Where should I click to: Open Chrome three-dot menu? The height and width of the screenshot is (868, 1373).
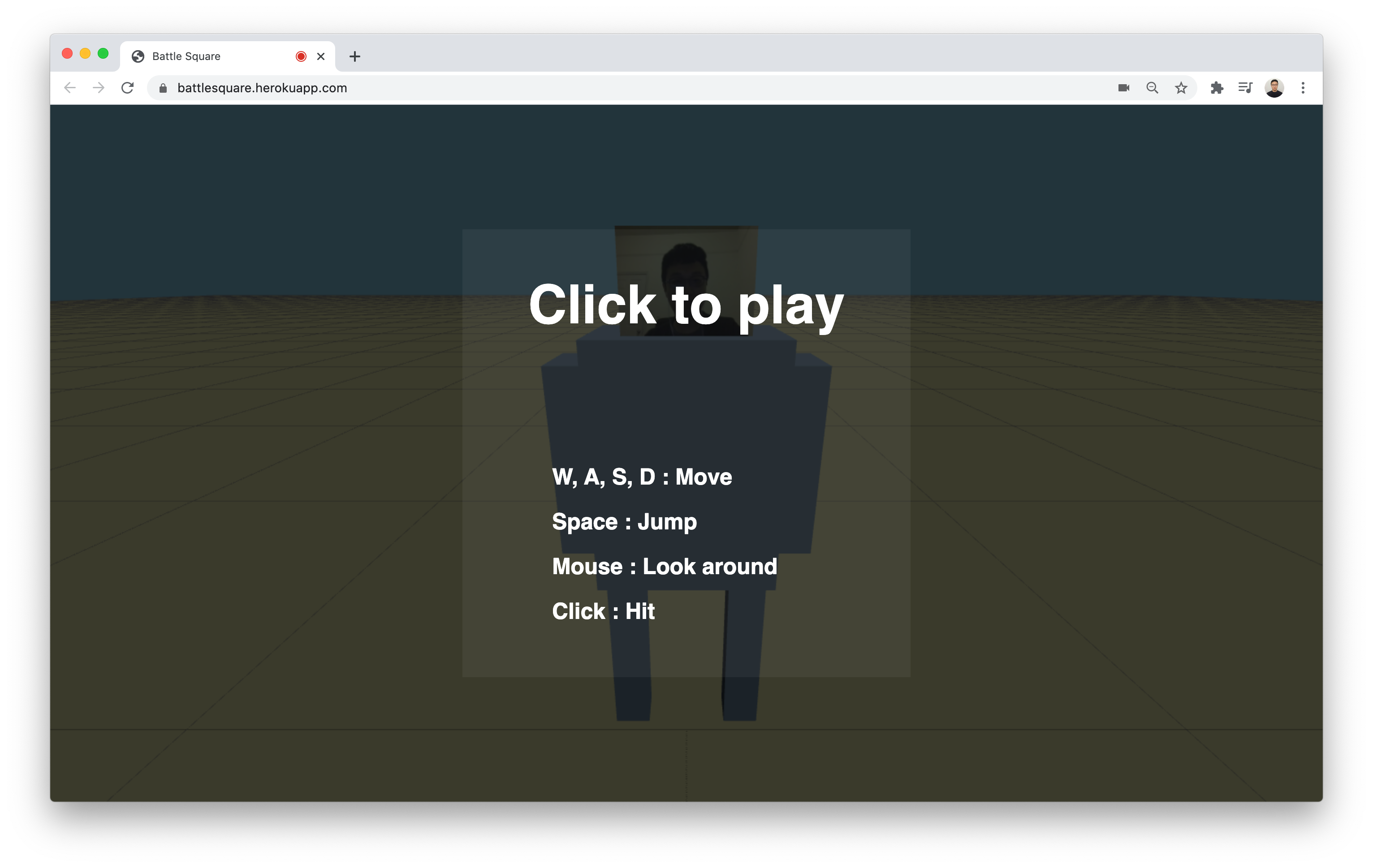1303,88
